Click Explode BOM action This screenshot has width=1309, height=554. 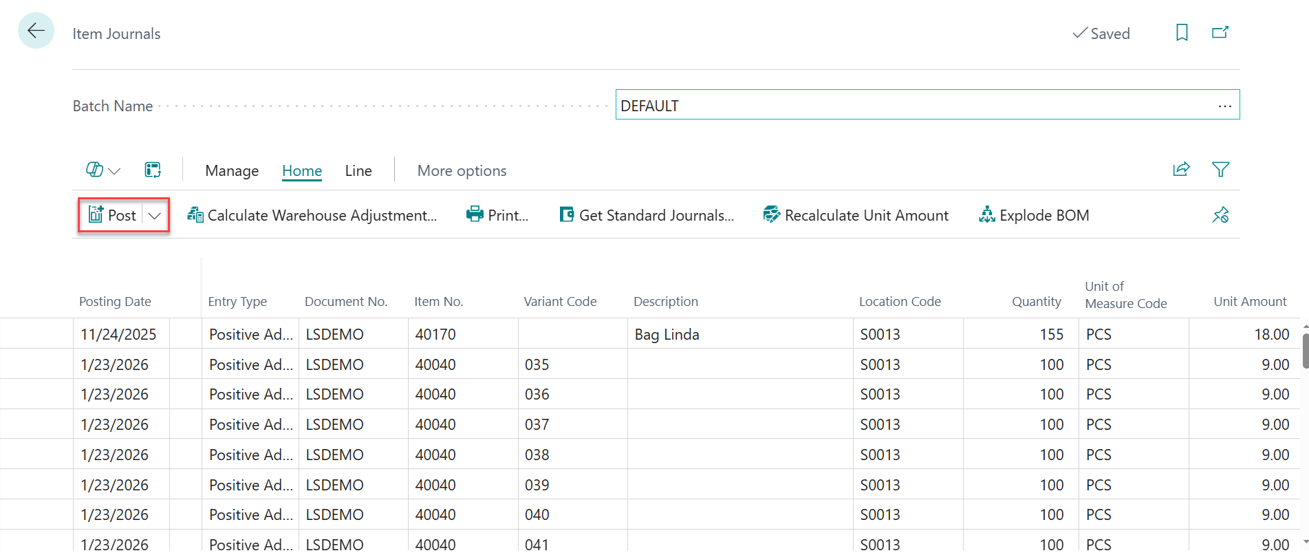1034,216
